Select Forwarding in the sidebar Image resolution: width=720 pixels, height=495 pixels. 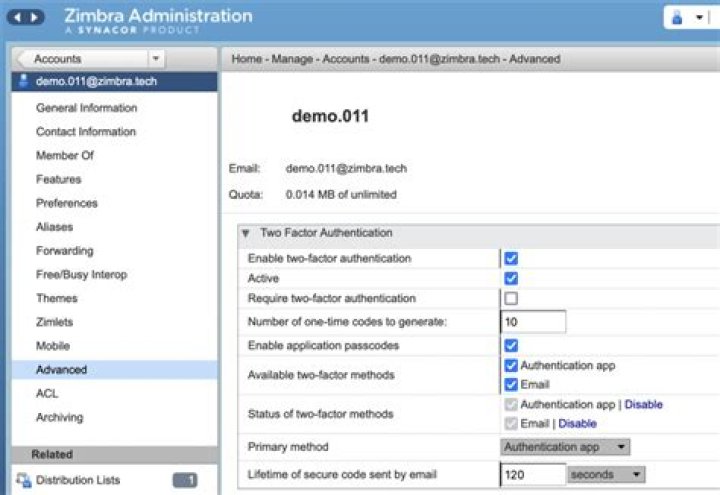pyautogui.click(x=64, y=251)
